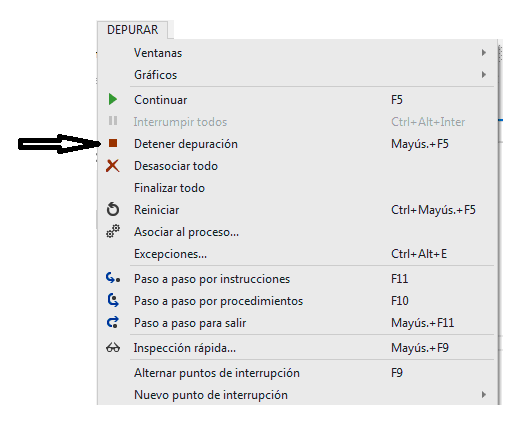
Task: Choose the Excepciones... menu entry
Action: tap(297, 254)
